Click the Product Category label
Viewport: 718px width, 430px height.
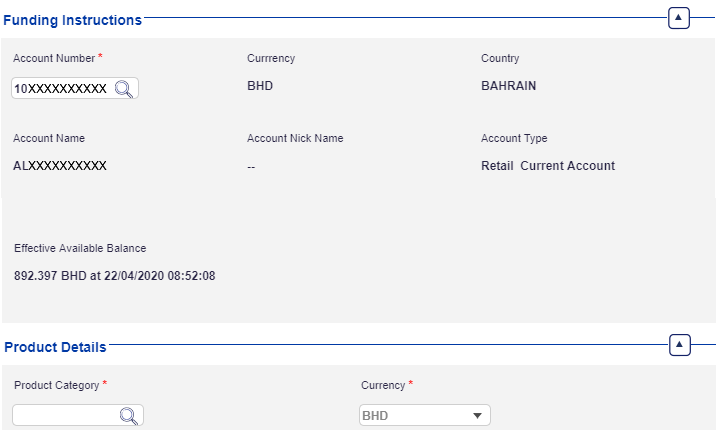[x=57, y=385]
